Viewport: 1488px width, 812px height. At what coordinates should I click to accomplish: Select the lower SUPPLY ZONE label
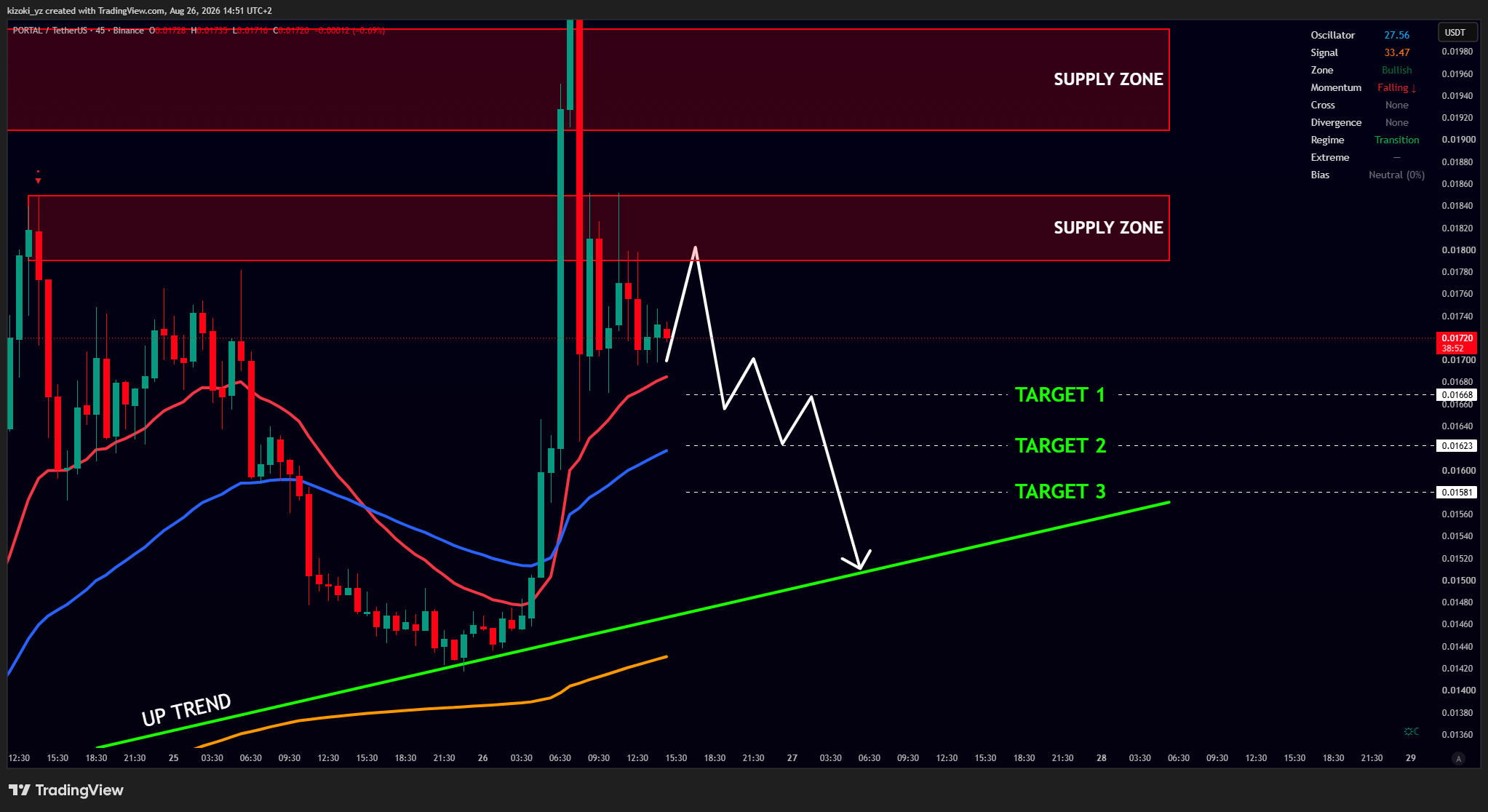[x=1108, y=228]
